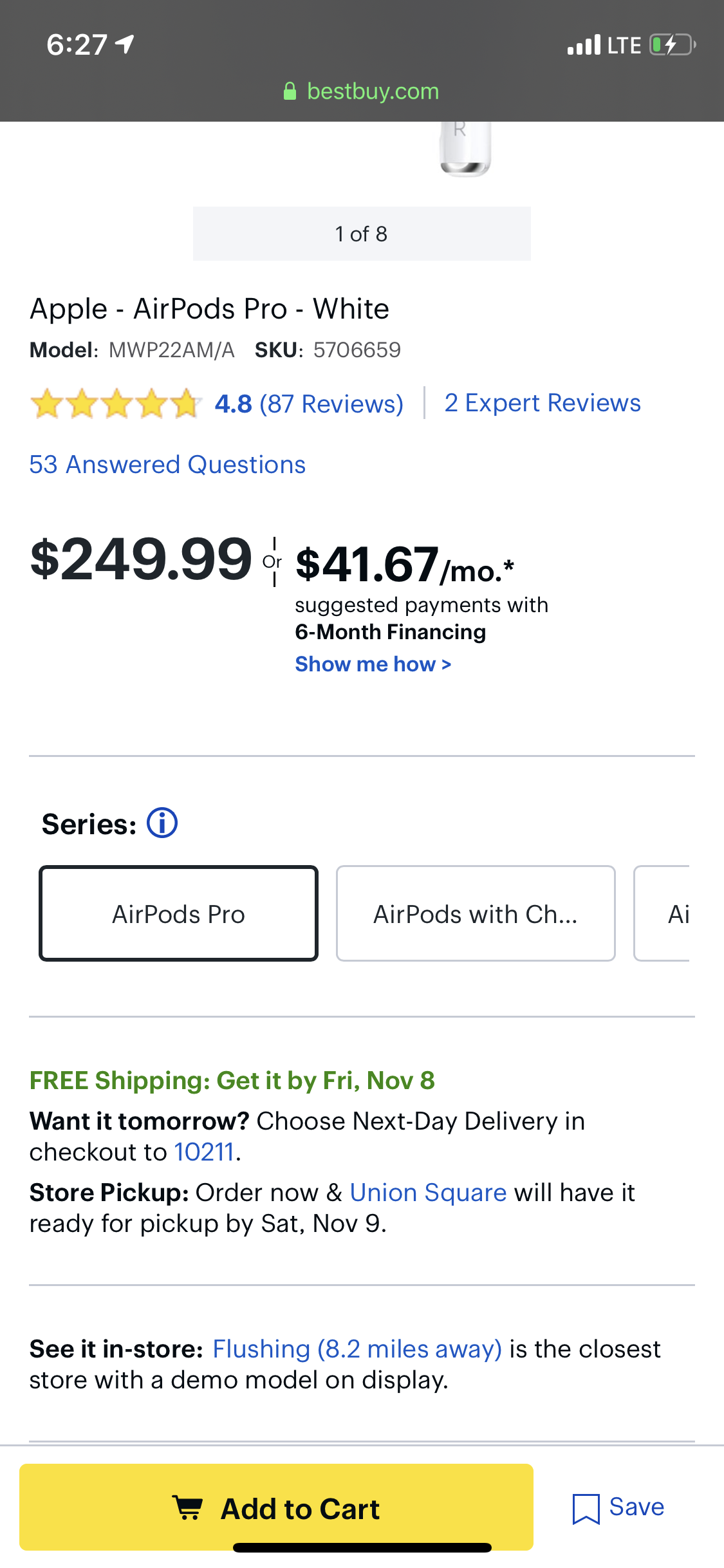Image resolution: width=724 pixels, height=1568 pixels.
Task: Tap the location arrow in status bar
Action: tap(125, 44)
